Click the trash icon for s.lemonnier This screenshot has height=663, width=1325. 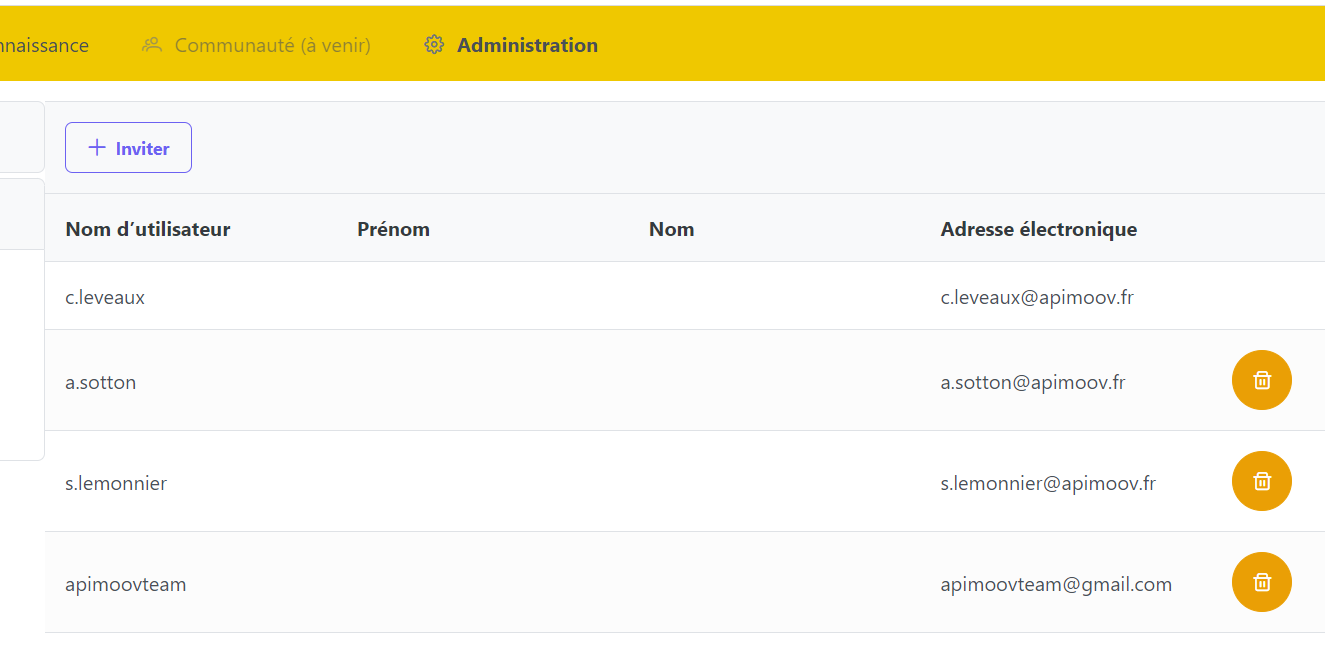pyautogui.click(x=1261, y=481)
